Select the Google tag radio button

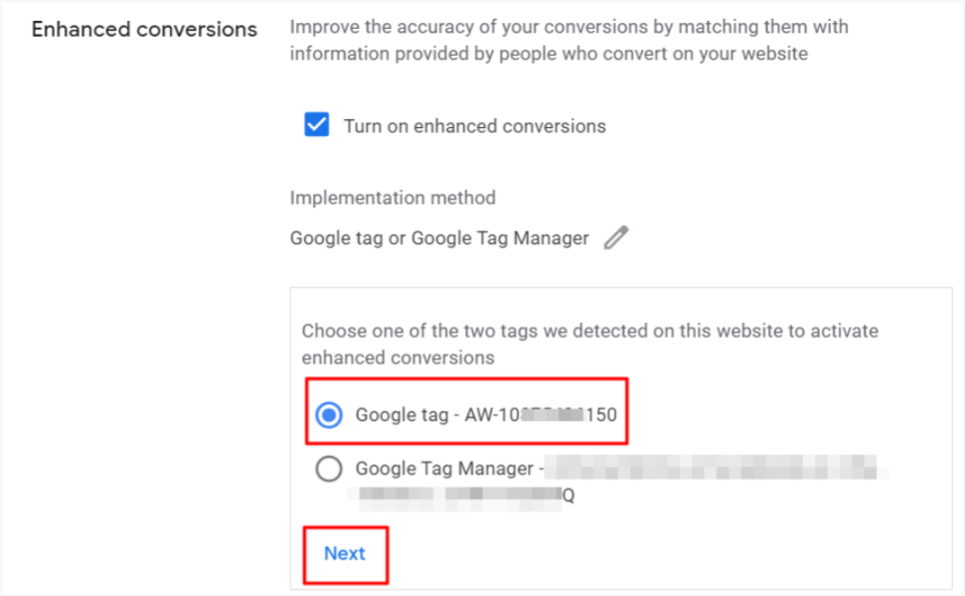pos(329,415)
